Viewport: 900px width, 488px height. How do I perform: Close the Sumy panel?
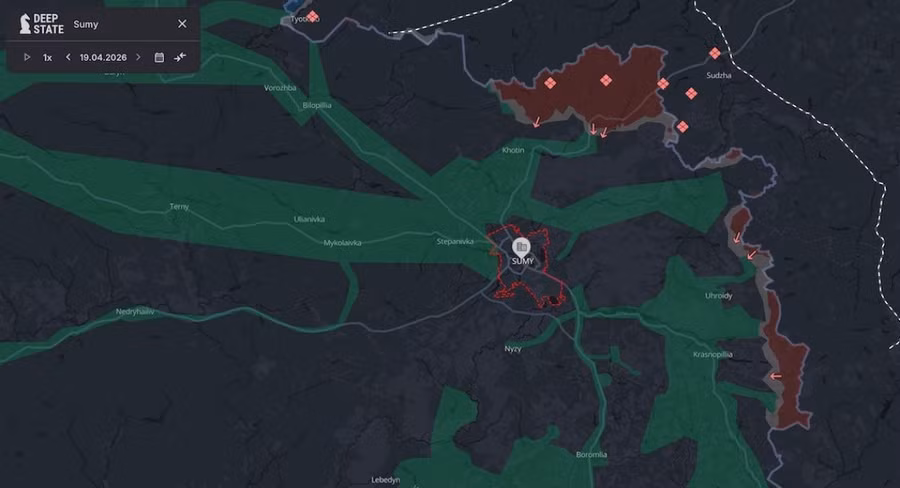182,24
